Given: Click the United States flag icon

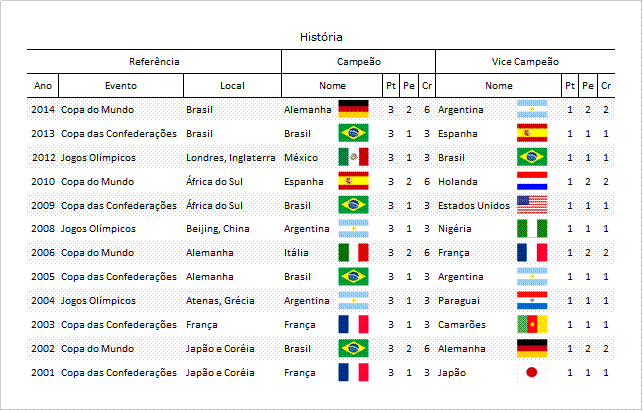Looking at the screenshot, I should (x=532, y=205).
